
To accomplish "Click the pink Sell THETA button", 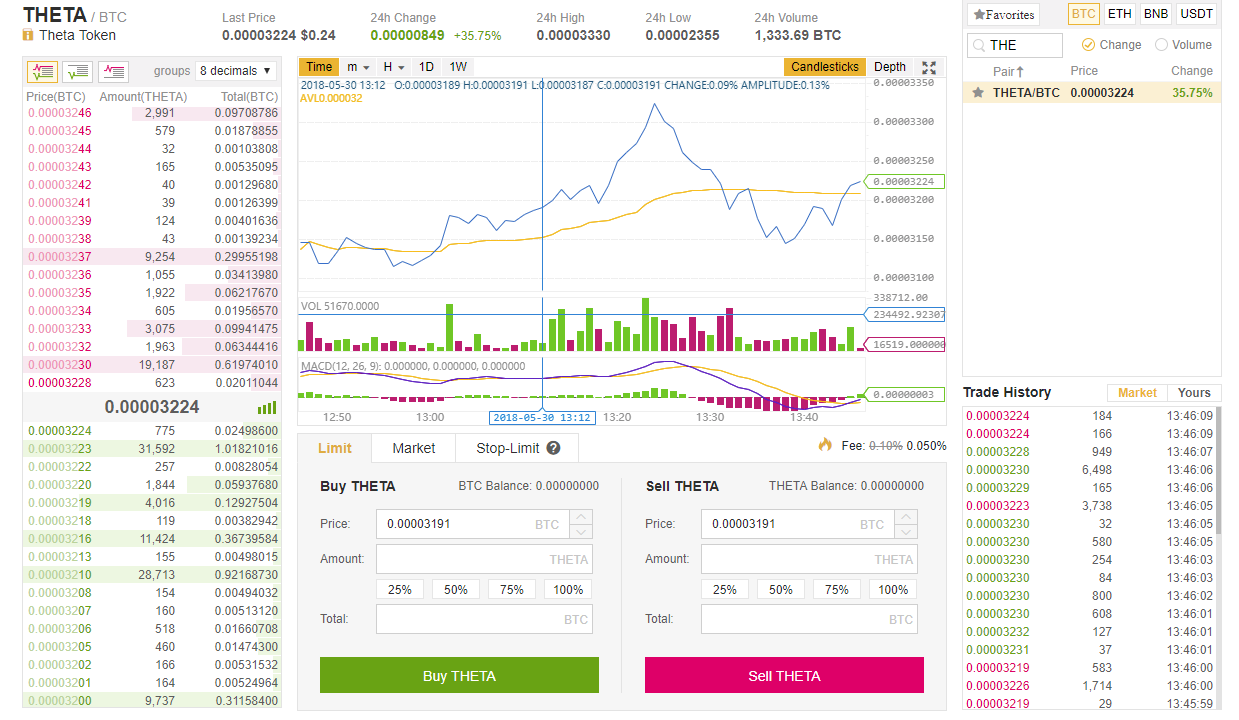I will point(784,675).
